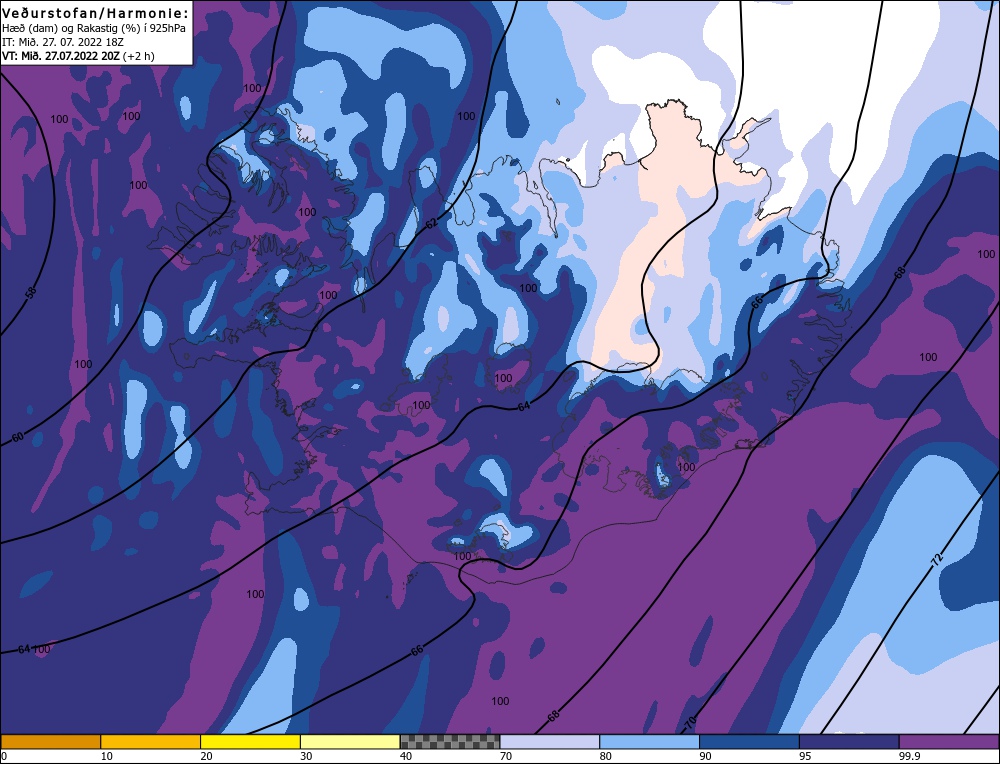This screenshot has width=1000, height=764.
Task: Click the pale yellow 30–40 legend swatch
Action: pos(350,741)
